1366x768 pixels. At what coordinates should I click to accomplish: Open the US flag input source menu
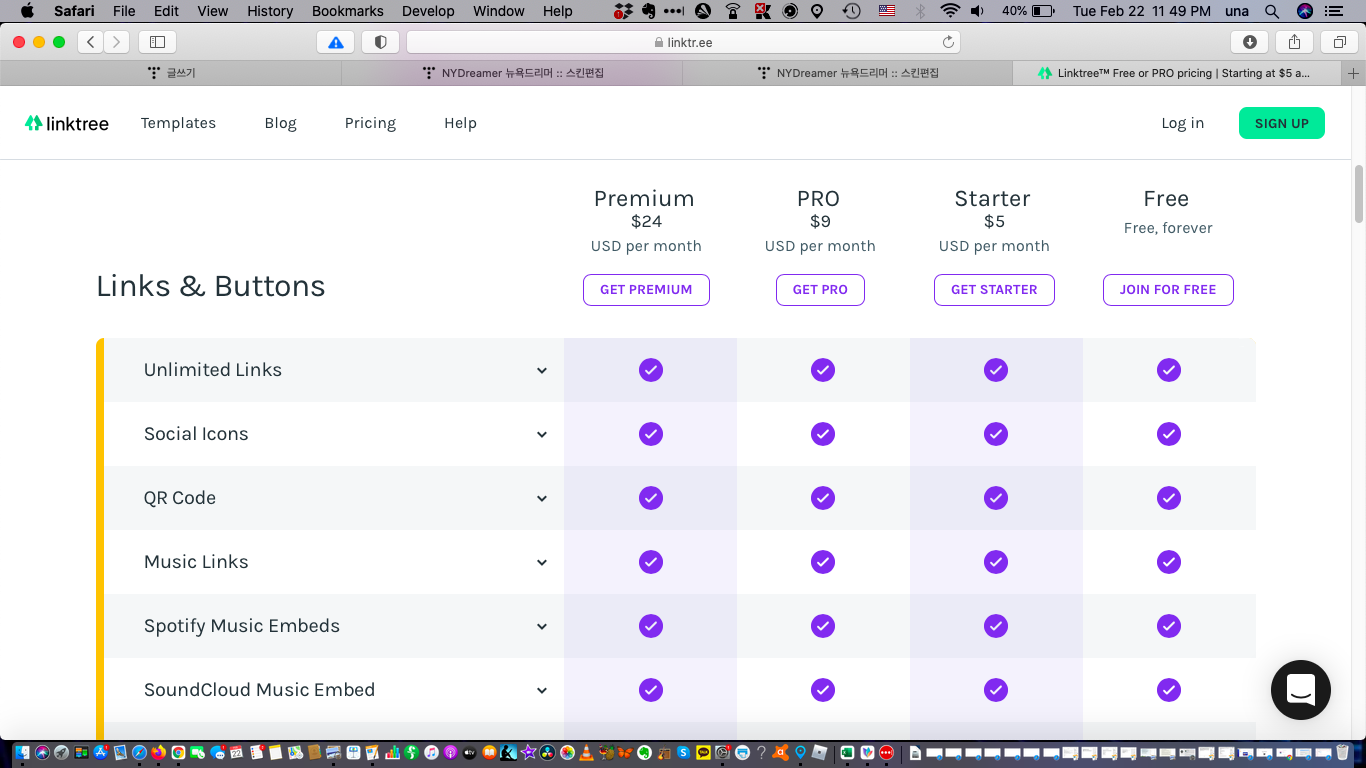887,11
